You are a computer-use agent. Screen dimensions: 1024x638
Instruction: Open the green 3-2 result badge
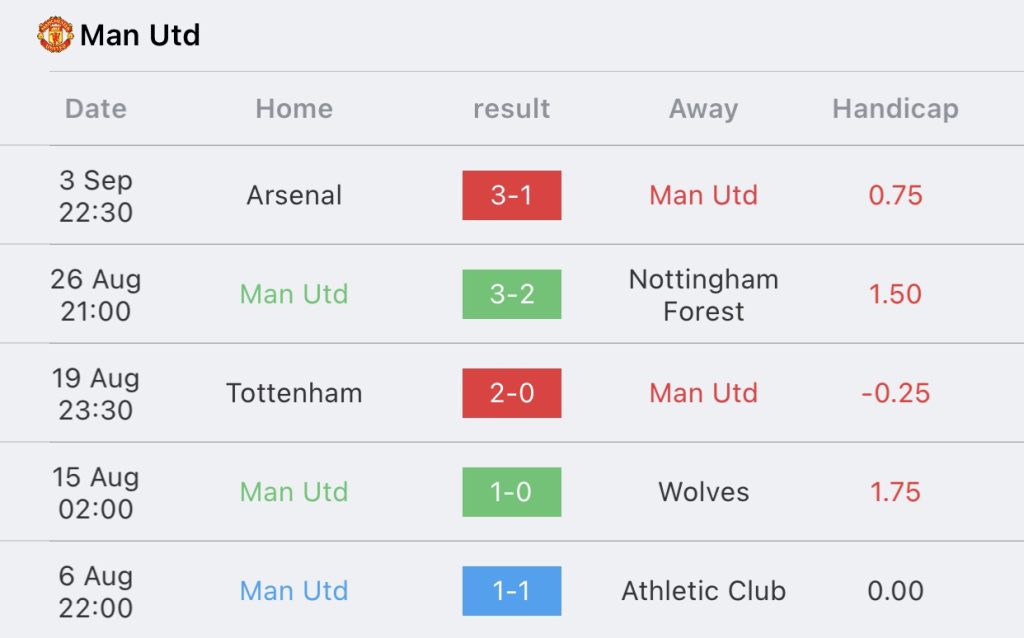coord(511,294)
